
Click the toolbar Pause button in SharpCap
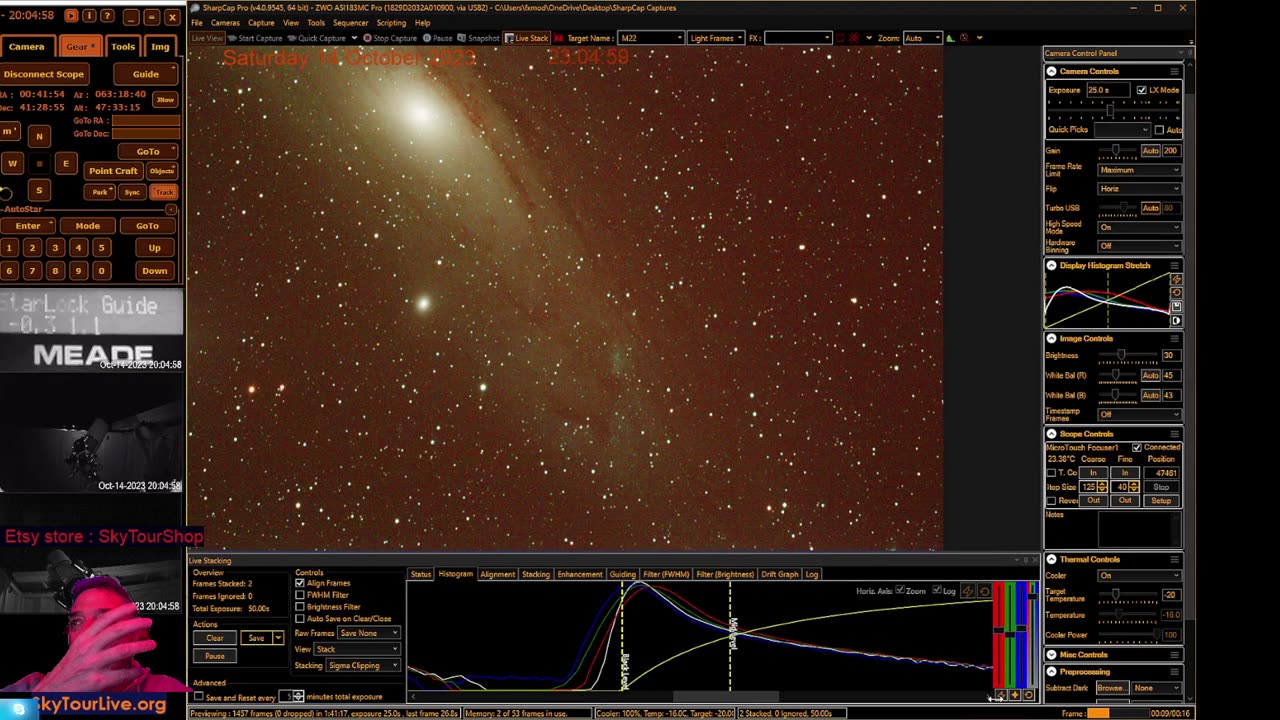click(438, 38)
